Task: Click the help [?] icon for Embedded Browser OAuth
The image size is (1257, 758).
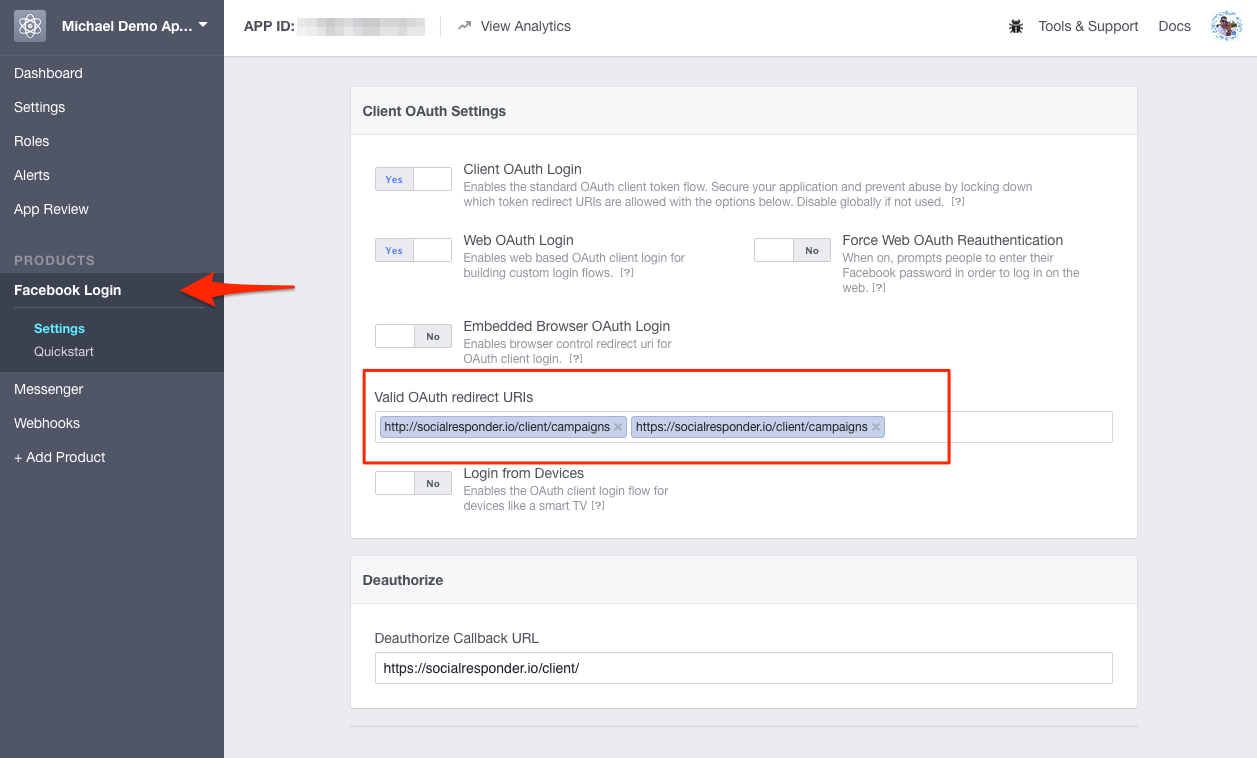Action: point(576,359)
